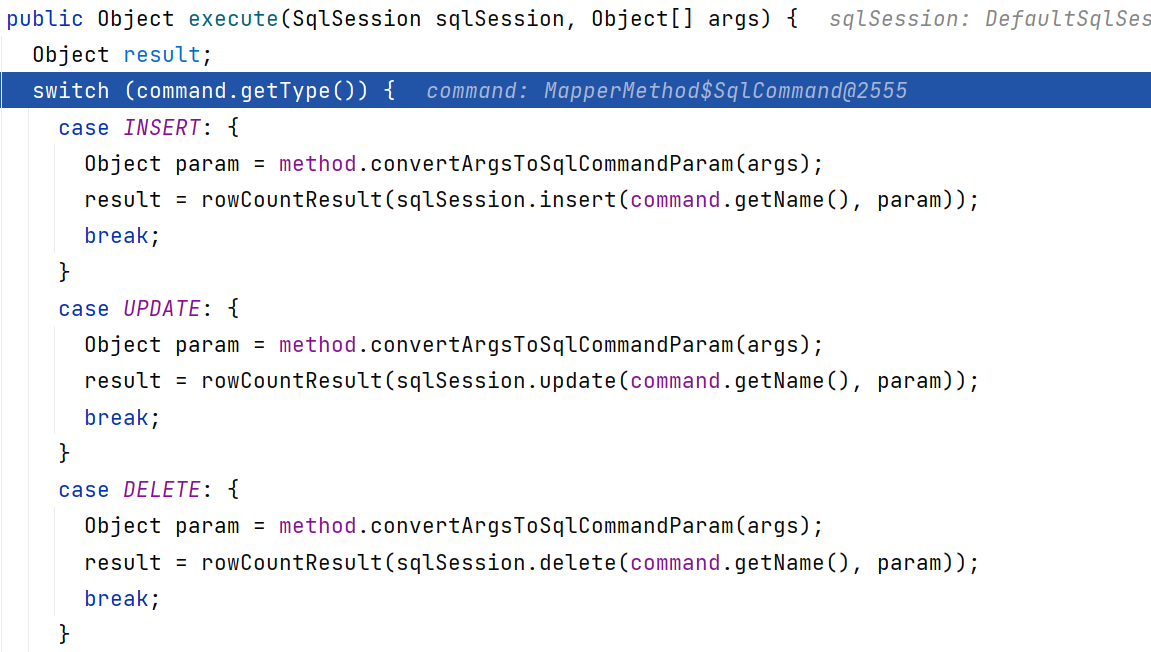
Task: Click the sqlSession.update method call
Action: 506,381
